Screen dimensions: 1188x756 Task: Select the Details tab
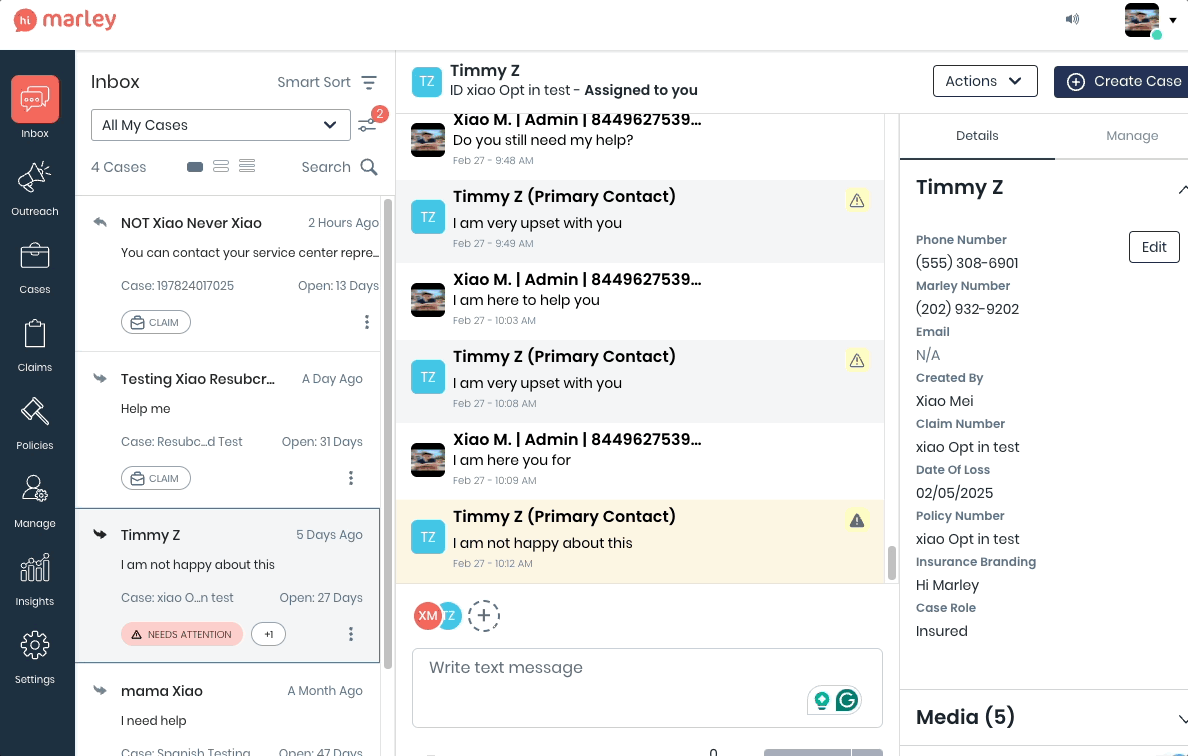click(x=977, y=136)
